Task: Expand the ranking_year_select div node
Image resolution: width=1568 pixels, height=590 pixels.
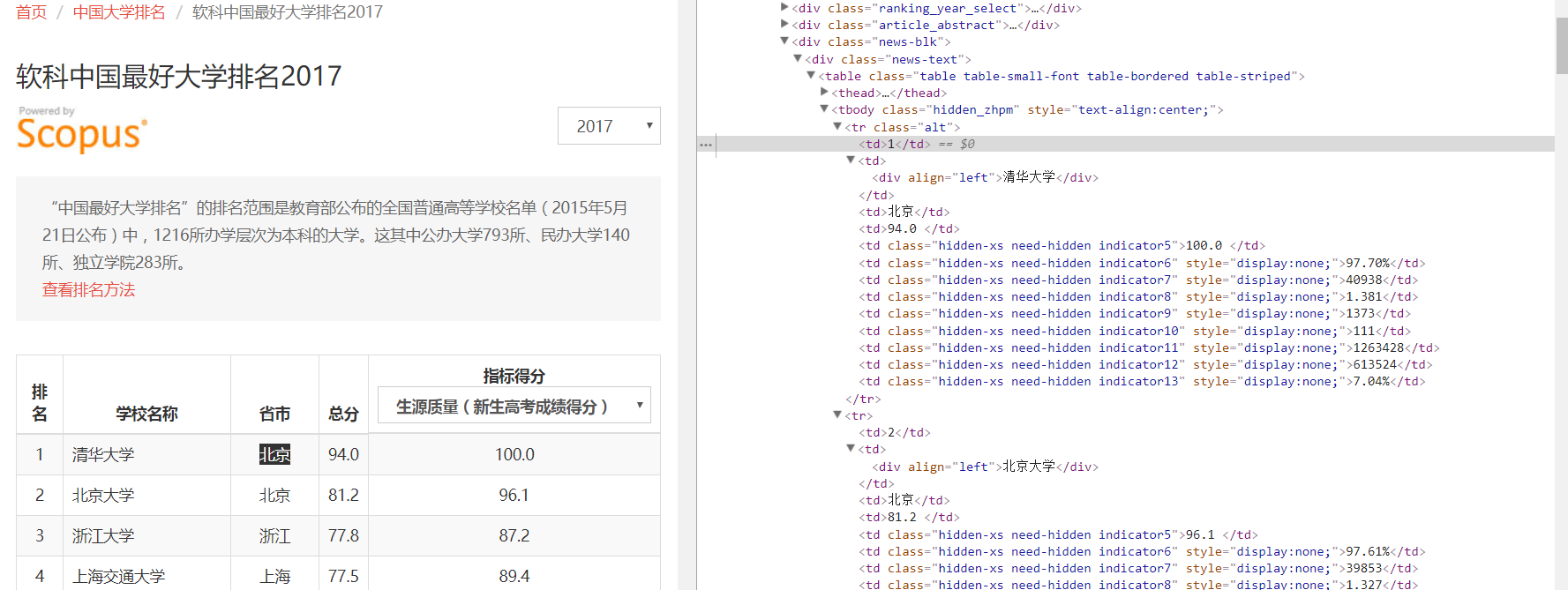Action: tap(784, 8)
